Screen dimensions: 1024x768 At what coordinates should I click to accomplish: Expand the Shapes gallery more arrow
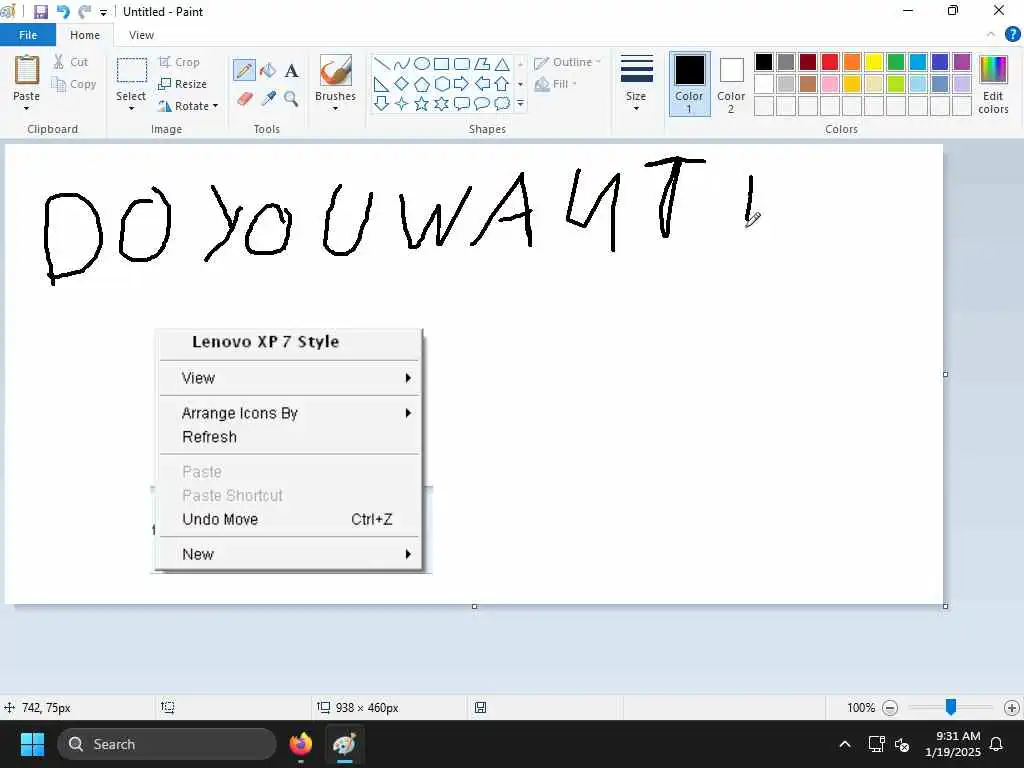(520, 103)
